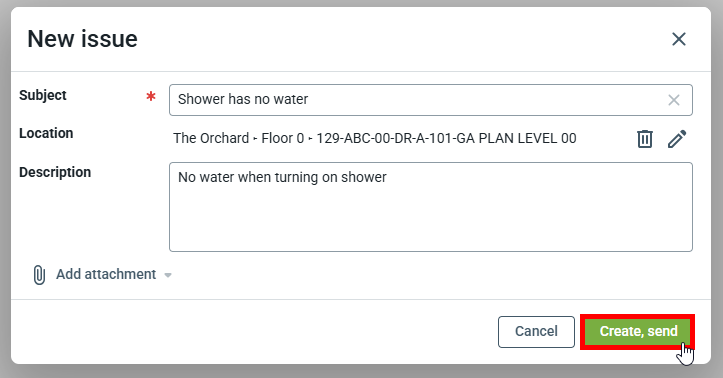Click the Description field label
The height and width of the screenshot is (378, 723).
(x=55, y=172)
